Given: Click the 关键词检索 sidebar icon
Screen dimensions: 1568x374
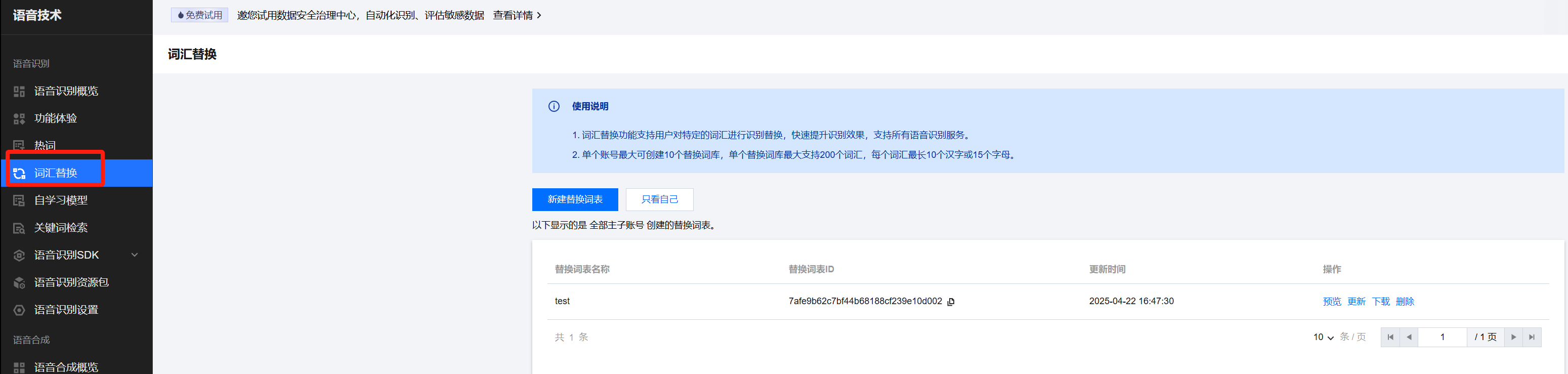Looking at the screenshot, I should point(19,228).
